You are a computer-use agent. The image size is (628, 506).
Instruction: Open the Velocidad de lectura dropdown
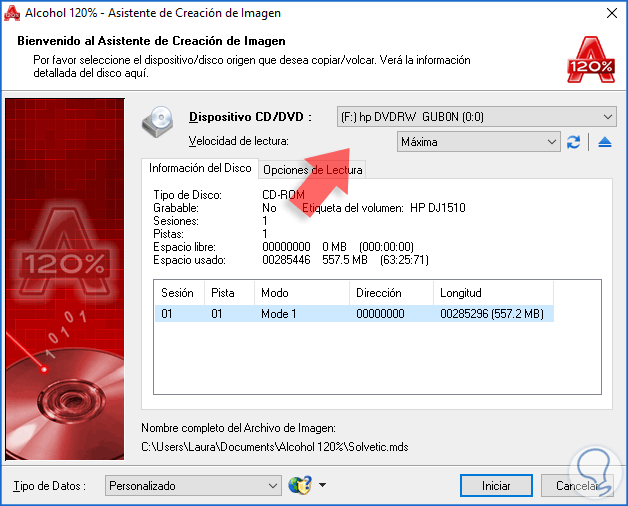coord(479,142)
